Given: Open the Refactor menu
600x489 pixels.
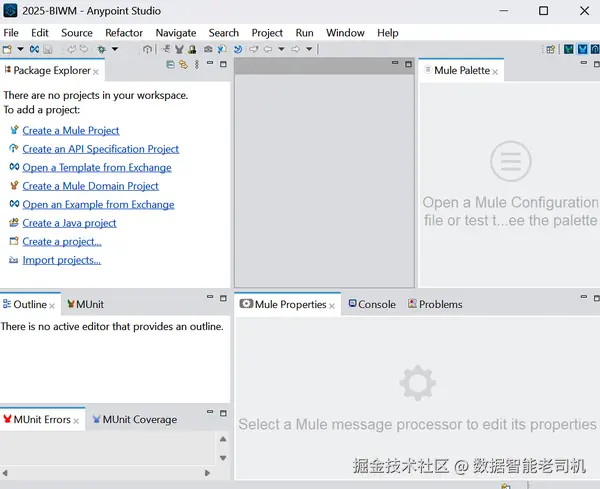Looking at the screenshot, I should (x=124, y=33).
